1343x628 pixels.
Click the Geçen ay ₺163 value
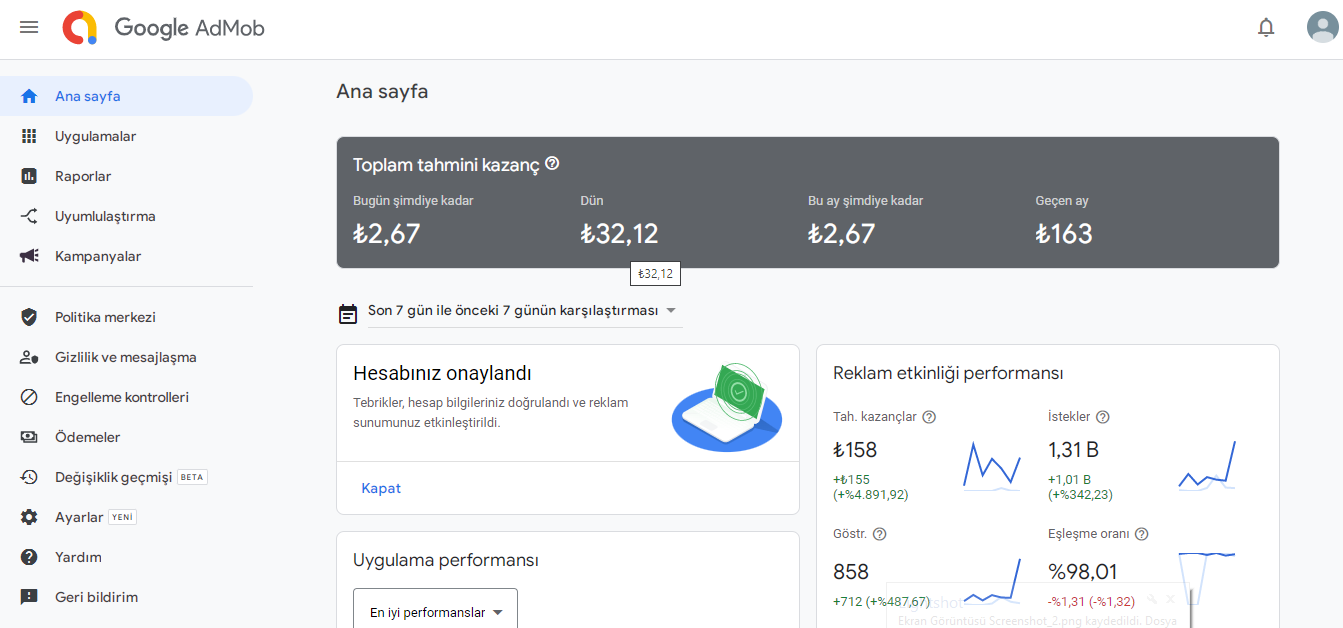pos(1064,234)
